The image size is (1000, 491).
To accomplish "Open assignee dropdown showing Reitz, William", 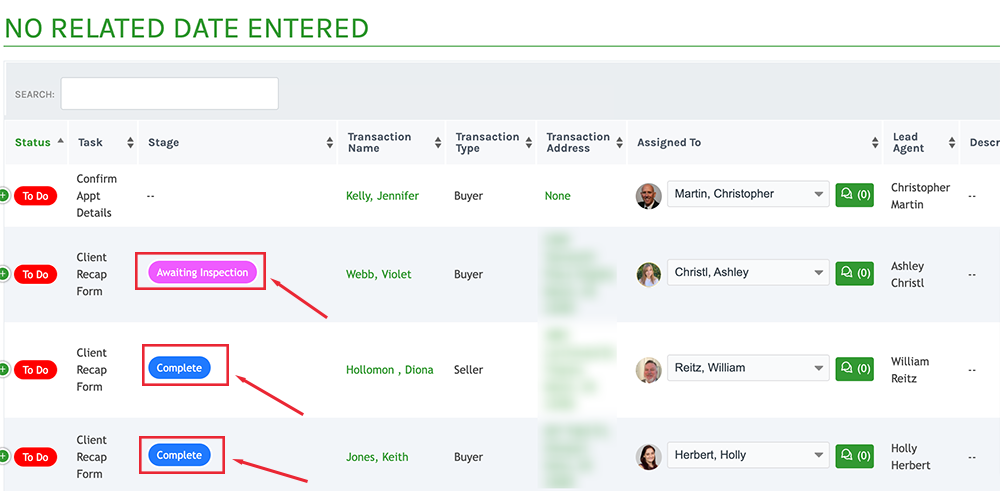I will point(748,368).
